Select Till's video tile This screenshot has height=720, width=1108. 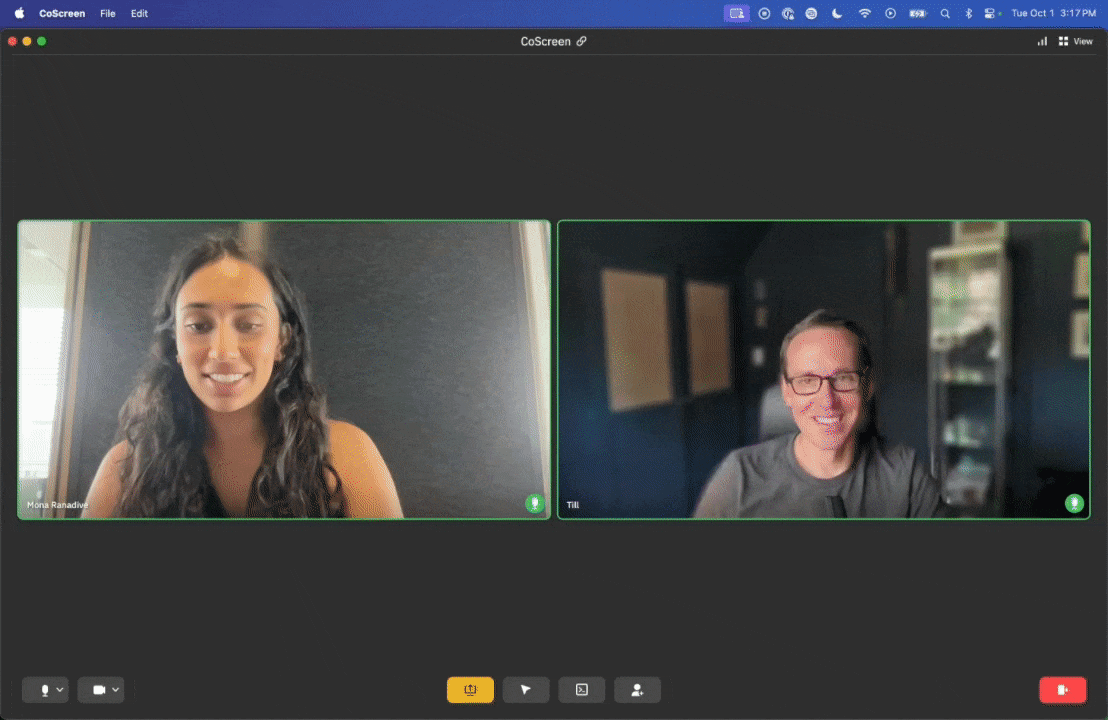(823, 370)
